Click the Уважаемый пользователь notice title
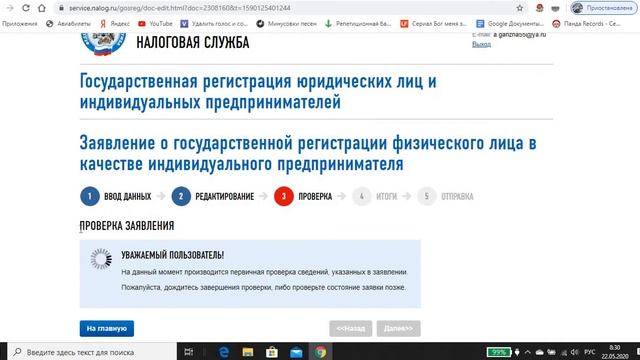This screenshot has height=360, width=640. click(173, 255)
